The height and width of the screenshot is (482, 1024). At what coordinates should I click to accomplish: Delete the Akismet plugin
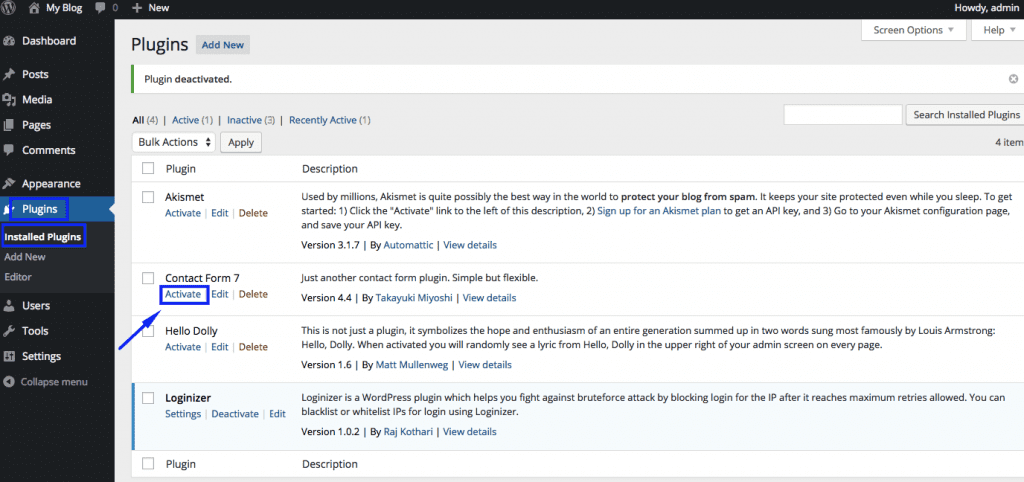coord(253,213)
